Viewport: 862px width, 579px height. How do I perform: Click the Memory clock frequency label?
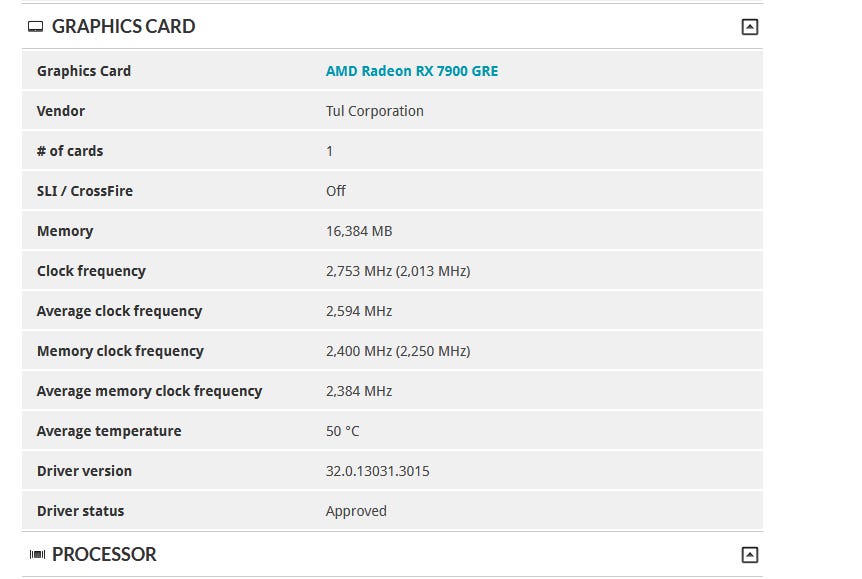(120, 351)
